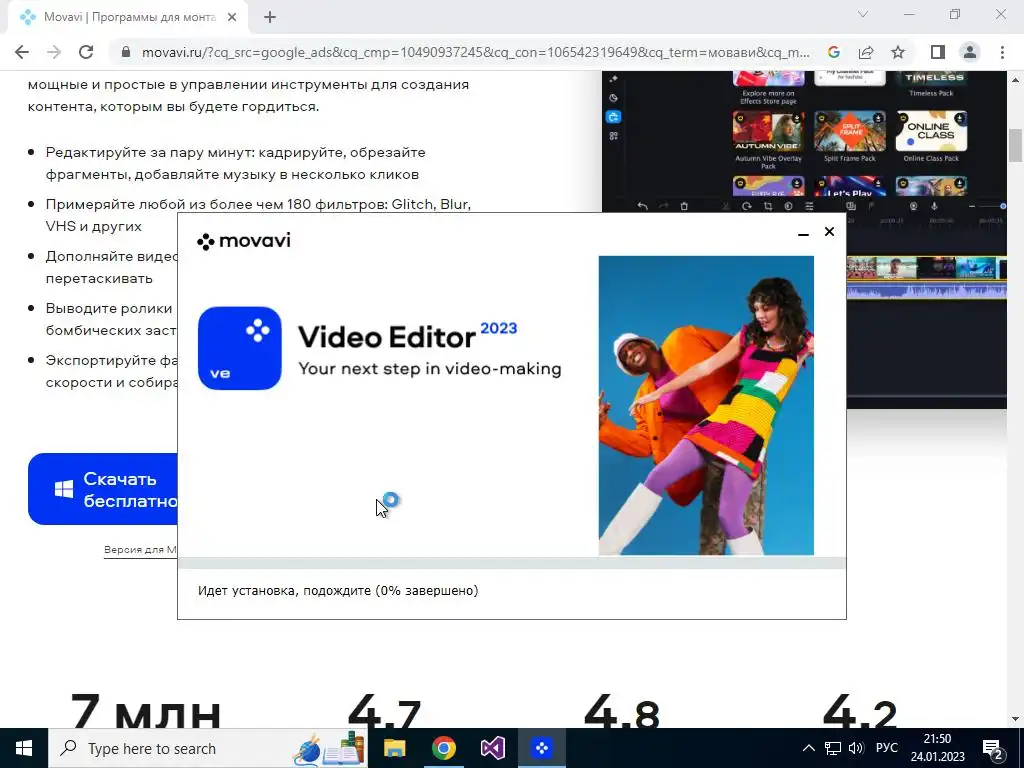This screenshot has height=768, width=1024.
Task: Open the Chrome profile avatar menu
Action: coord(970,52)
